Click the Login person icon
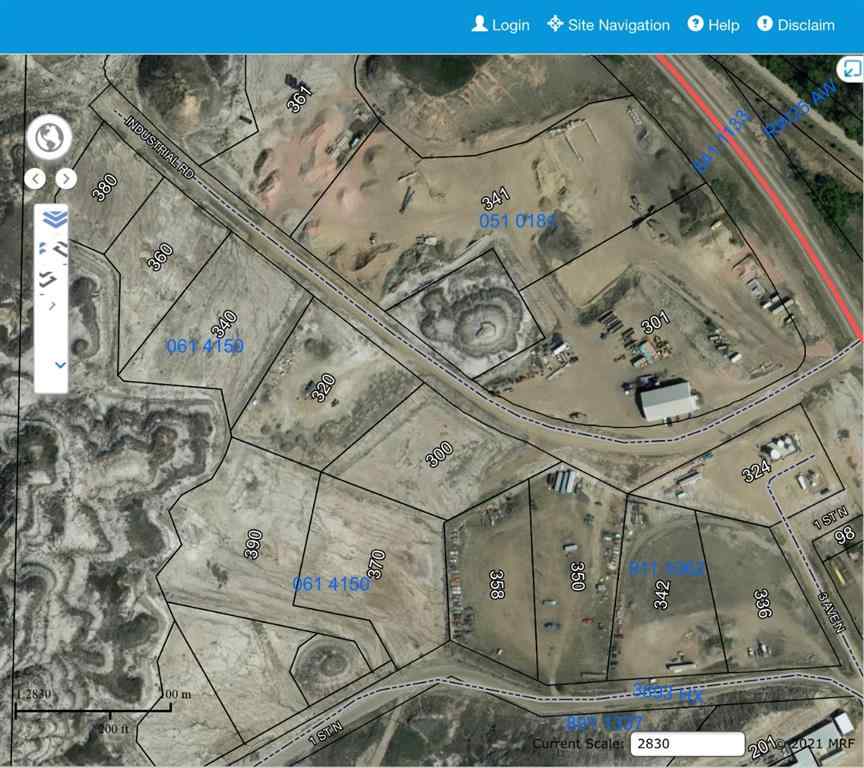The width and height of the screenshot is (864, 768). [481, 24]
